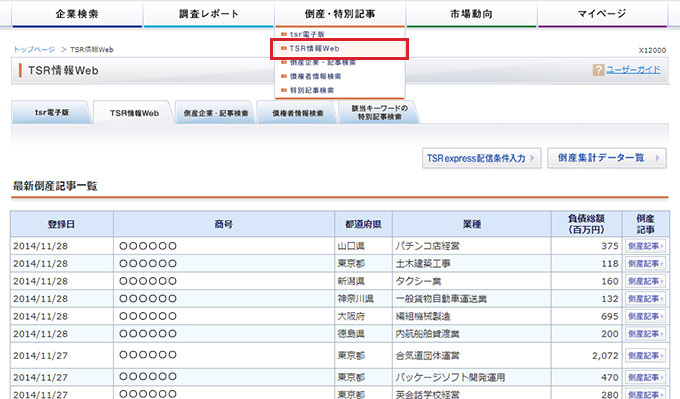This screenshot has height=399, width=680.
Task: Open the 企業検索 menu
Action: (77, 14)
